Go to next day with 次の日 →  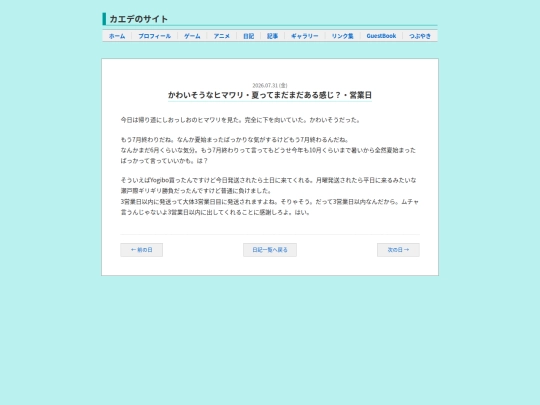point(398,250)
